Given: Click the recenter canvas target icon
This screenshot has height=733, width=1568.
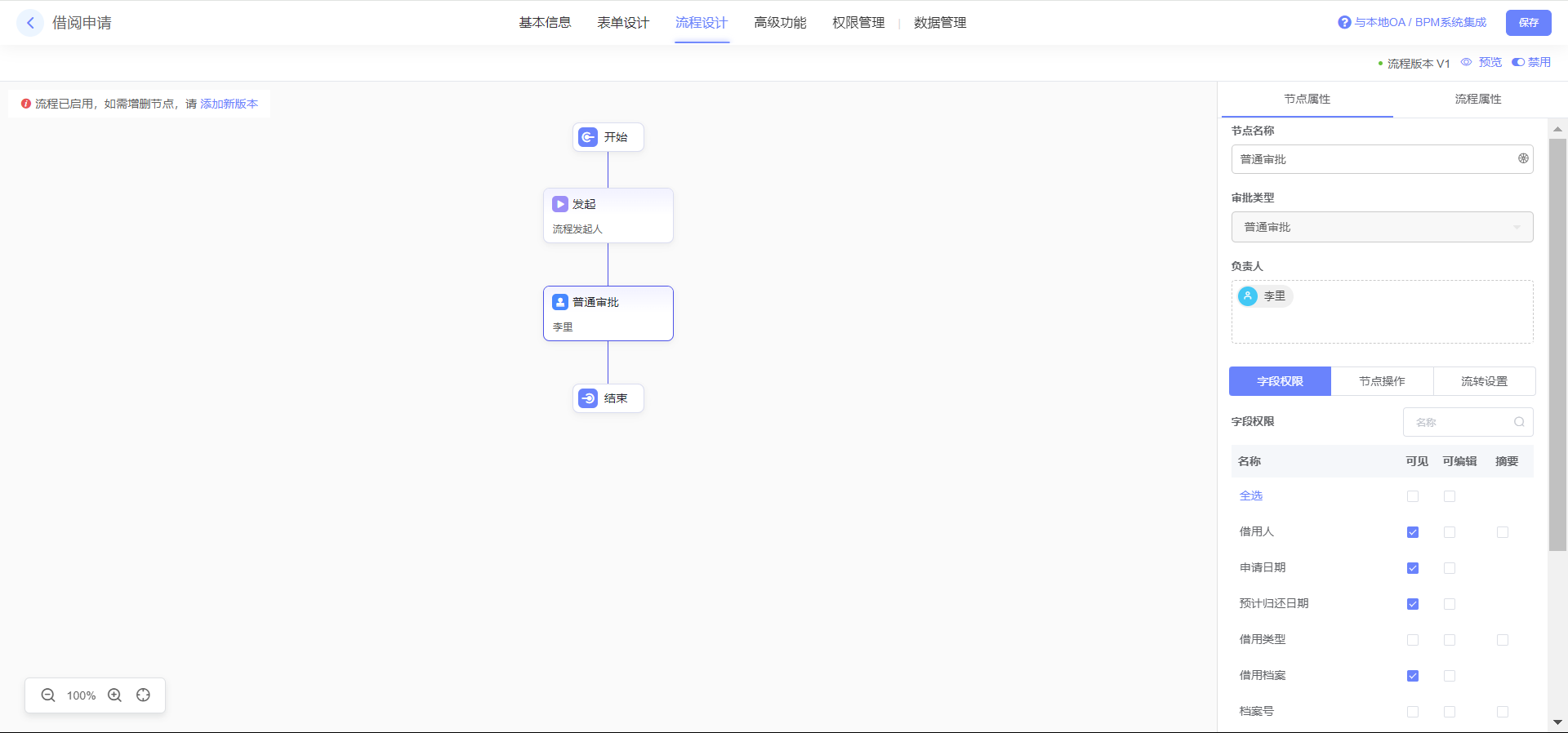Looking at the screenshot, I should click(144, 695).
